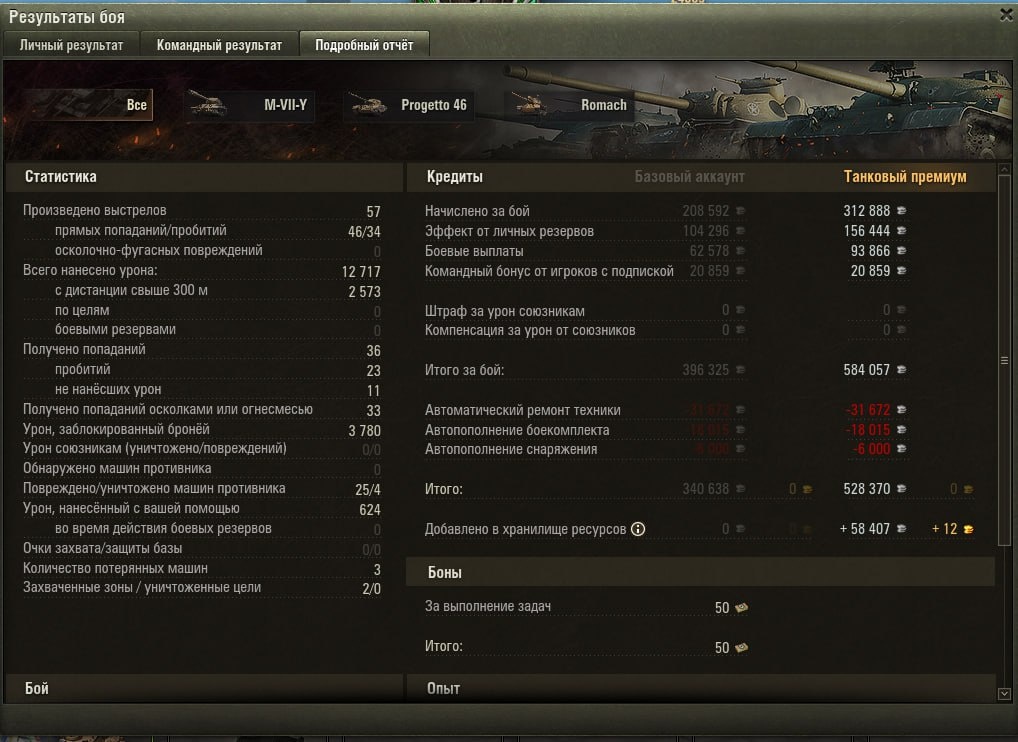Click the Базовый аккаунт column header
This screenshot has width=1018, height=742.
click(x=689, y=177)
